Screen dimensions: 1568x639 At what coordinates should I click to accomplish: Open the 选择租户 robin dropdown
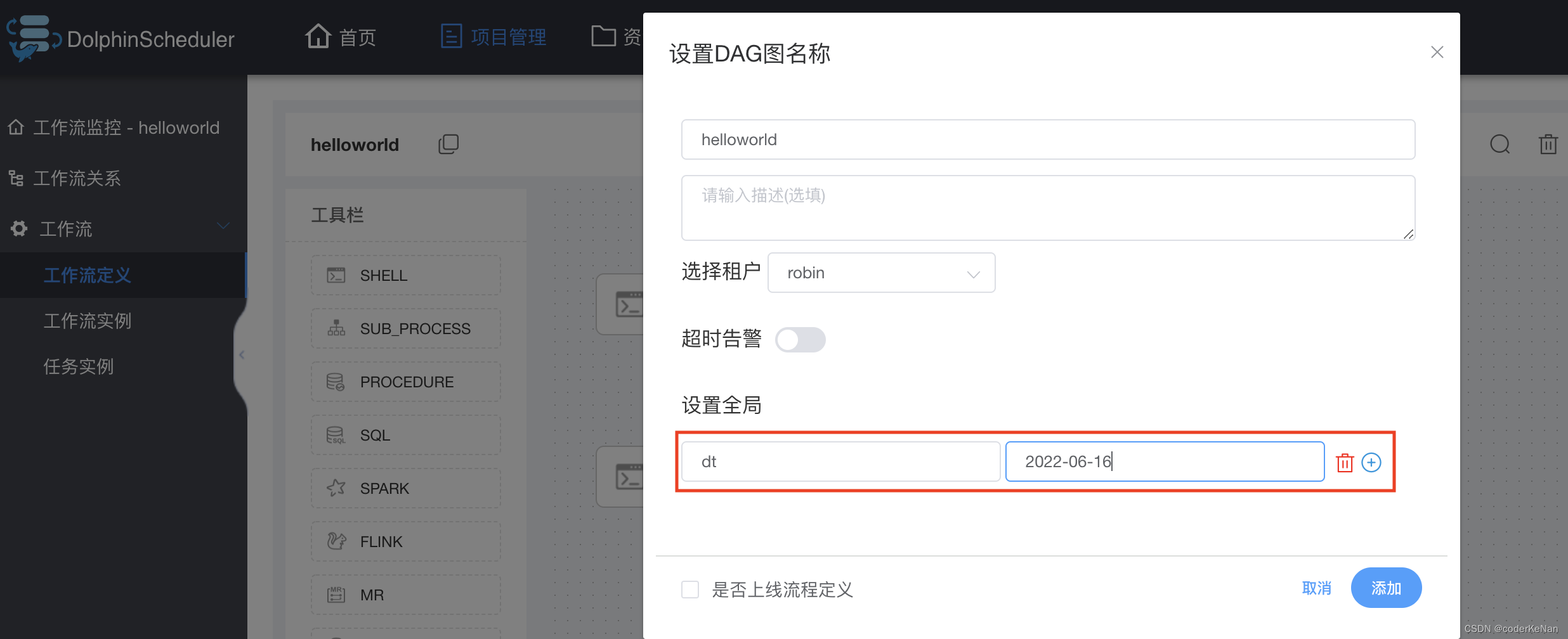pos(881,273)
